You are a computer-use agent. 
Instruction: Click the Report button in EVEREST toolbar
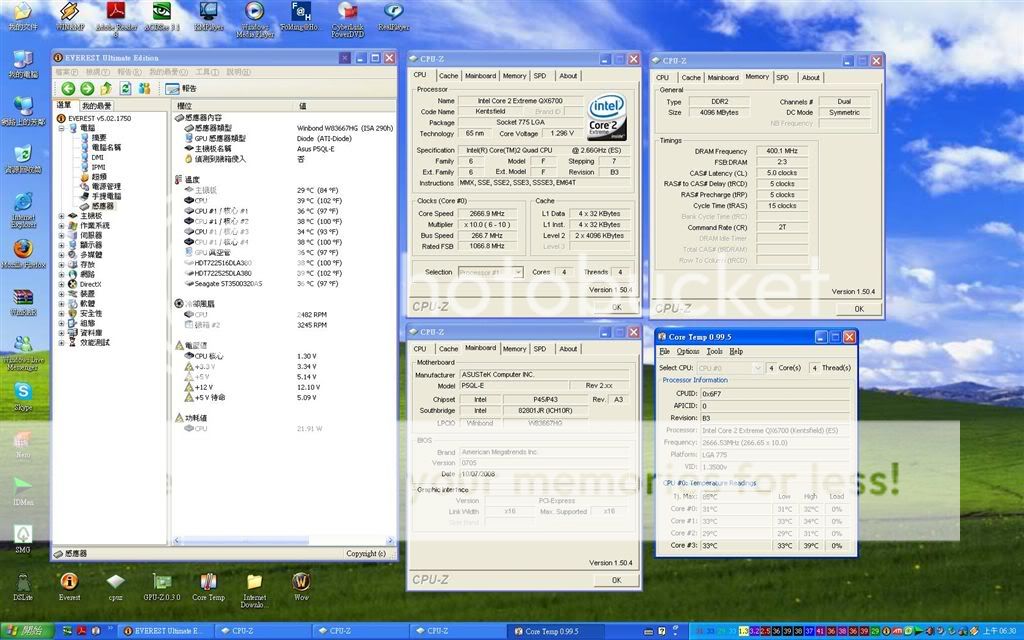point(181,89)
